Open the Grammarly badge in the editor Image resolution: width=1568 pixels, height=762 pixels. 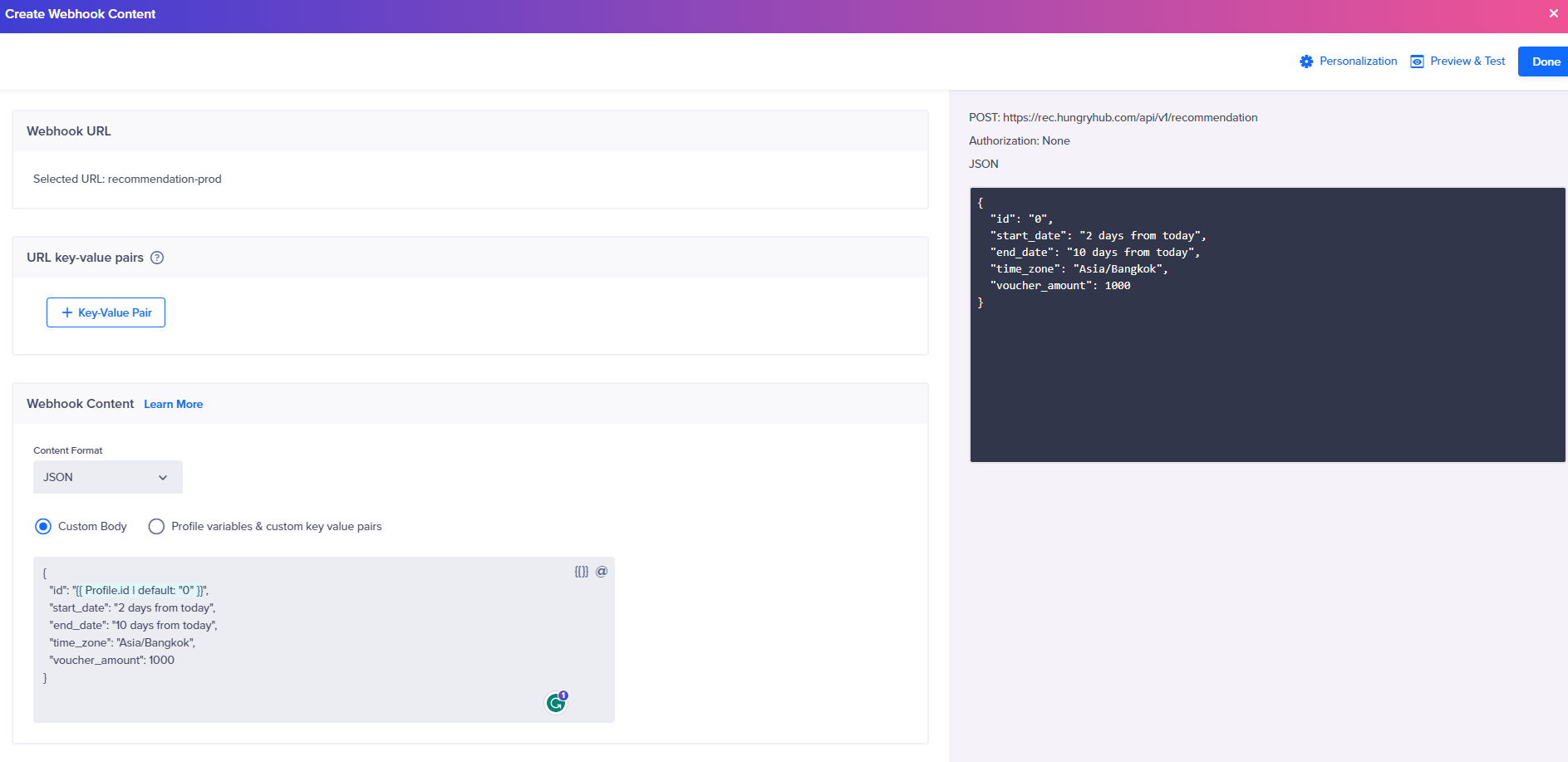click(x=556, y=702)
